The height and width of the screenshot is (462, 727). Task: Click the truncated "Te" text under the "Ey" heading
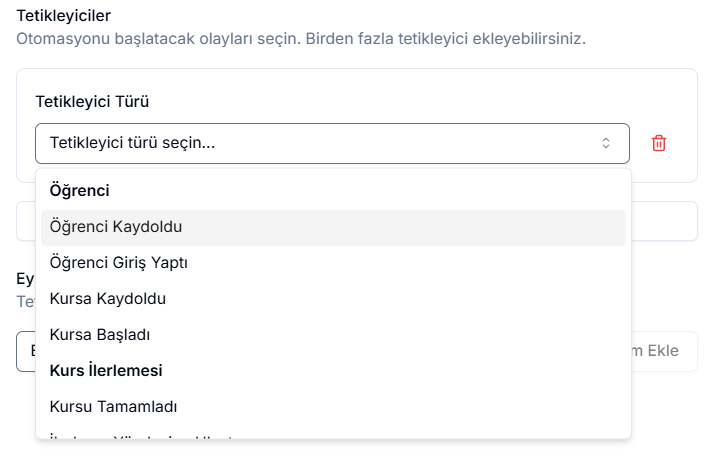[25, 301]
